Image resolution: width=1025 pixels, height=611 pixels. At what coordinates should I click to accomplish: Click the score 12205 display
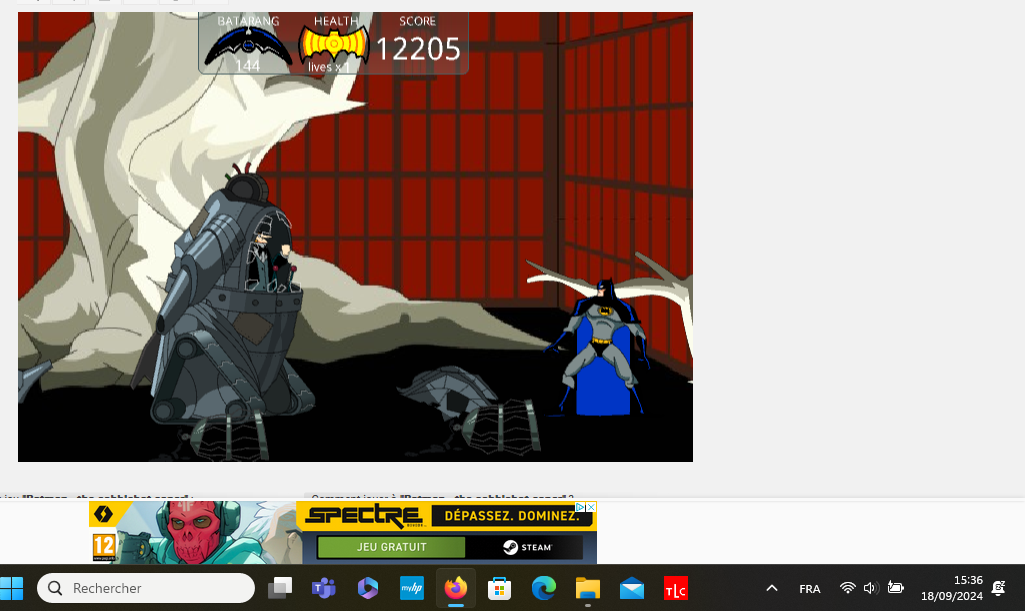tap(418, 48)
